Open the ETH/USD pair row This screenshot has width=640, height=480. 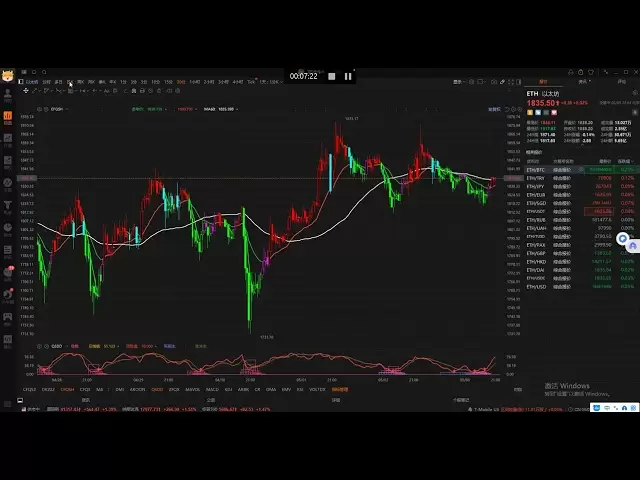point(582,287)
